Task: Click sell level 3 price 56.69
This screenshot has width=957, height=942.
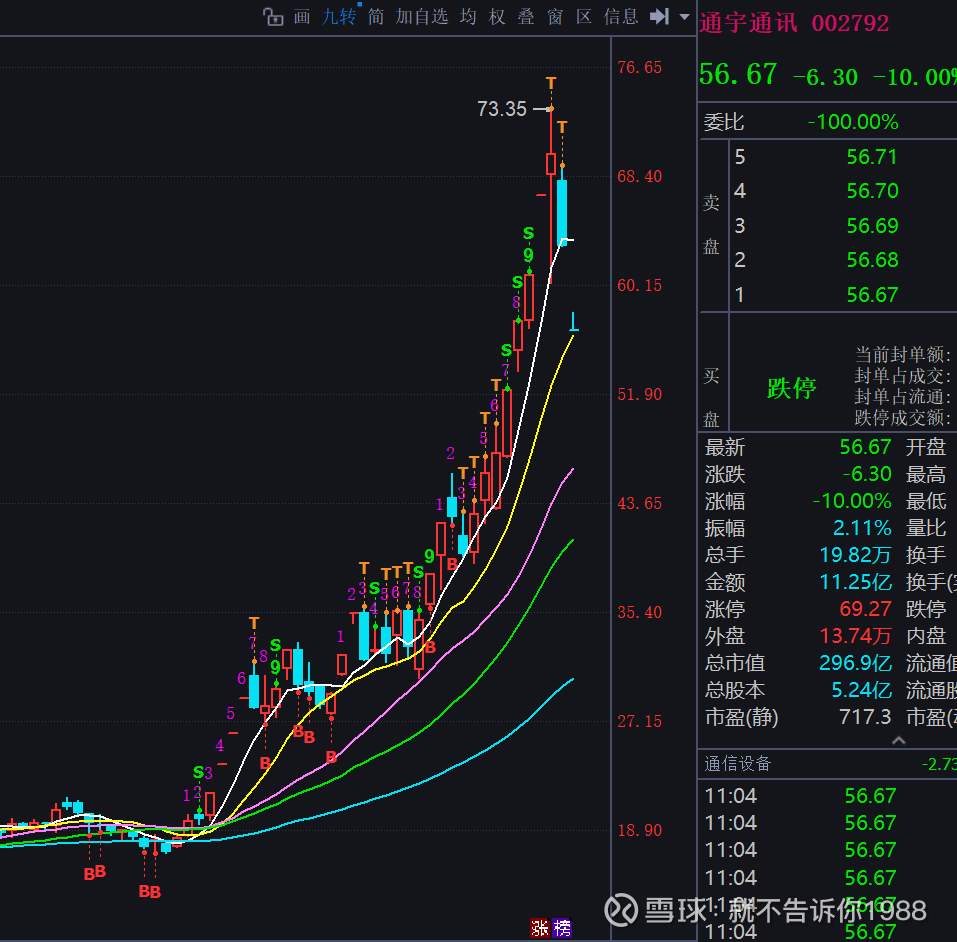Action: click(872, 226)
